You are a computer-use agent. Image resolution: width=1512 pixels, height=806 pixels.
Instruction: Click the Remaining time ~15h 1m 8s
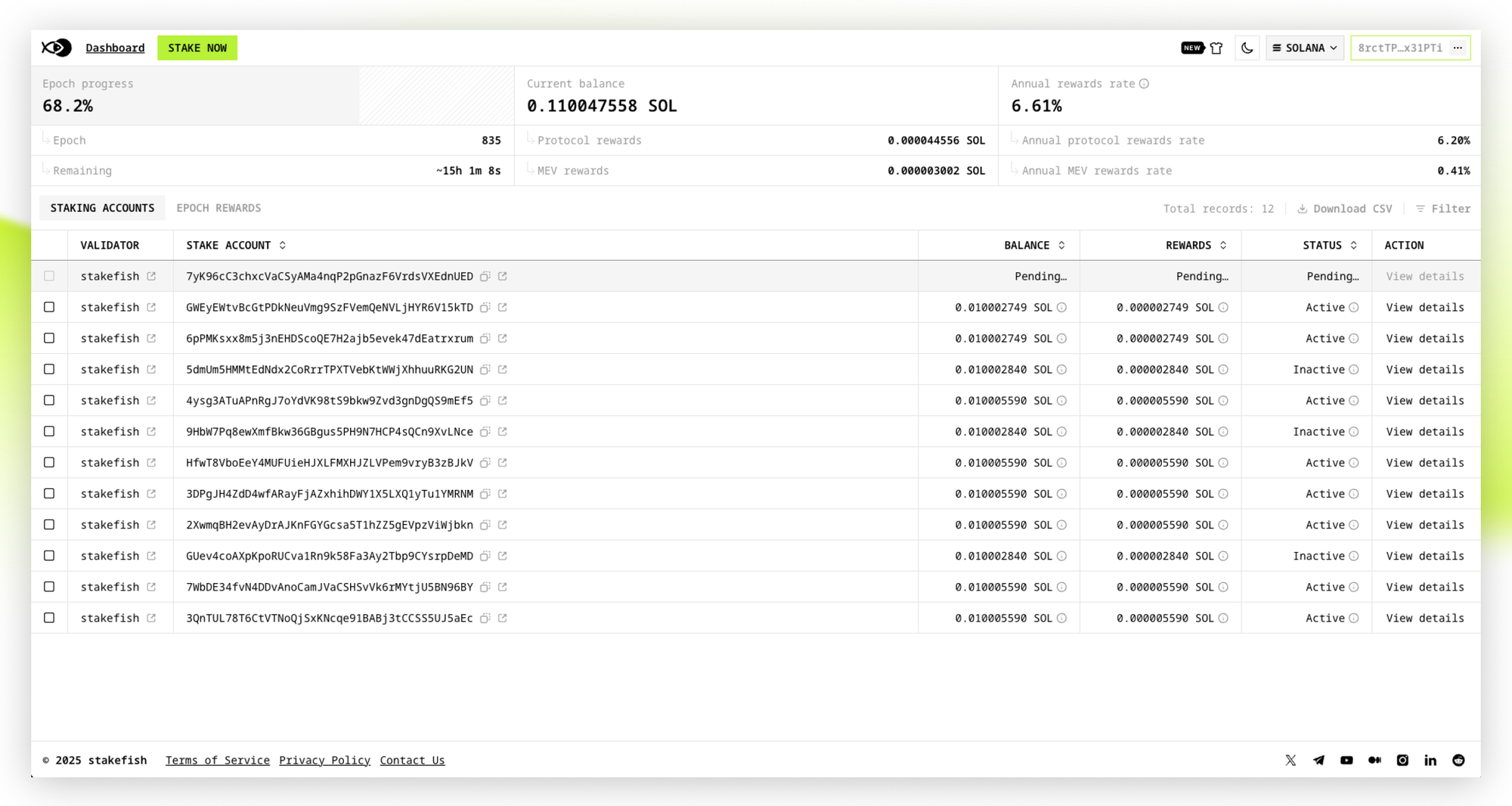point(469,171)
